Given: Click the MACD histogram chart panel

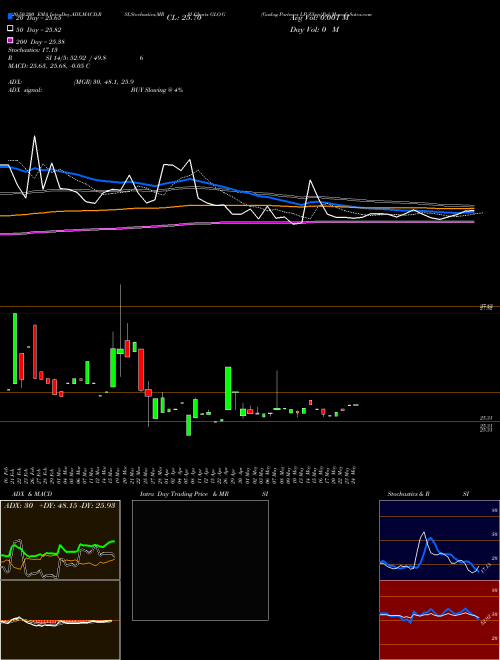Looking at the screenshot, I should tap(60, 620).
